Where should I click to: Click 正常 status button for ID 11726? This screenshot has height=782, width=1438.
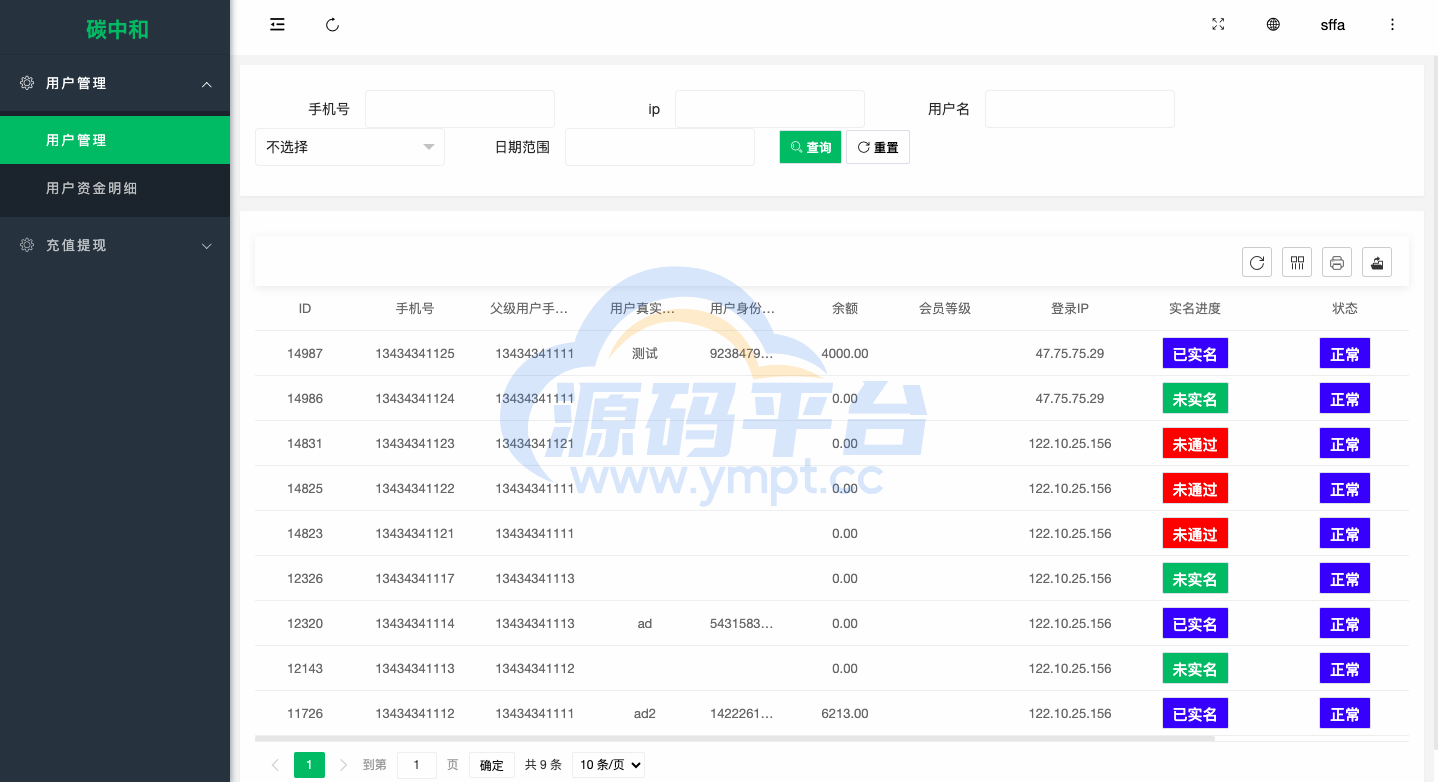[x=1345, y=713]
